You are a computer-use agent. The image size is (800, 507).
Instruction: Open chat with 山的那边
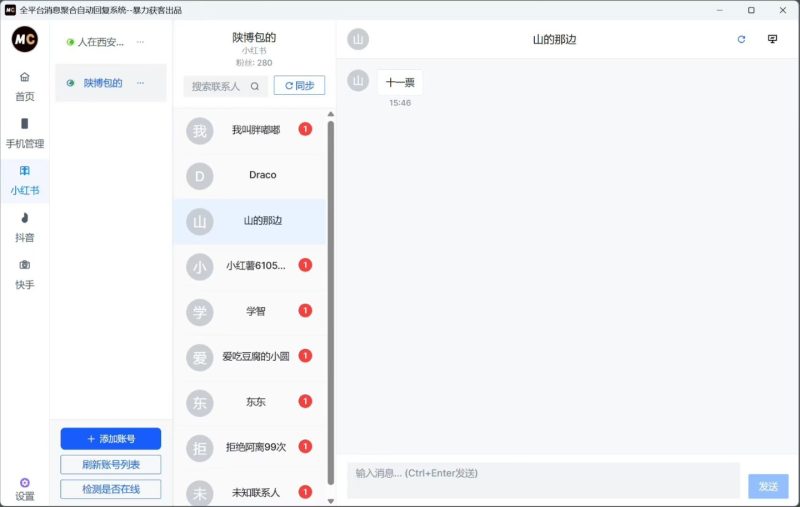coord(250,221)
